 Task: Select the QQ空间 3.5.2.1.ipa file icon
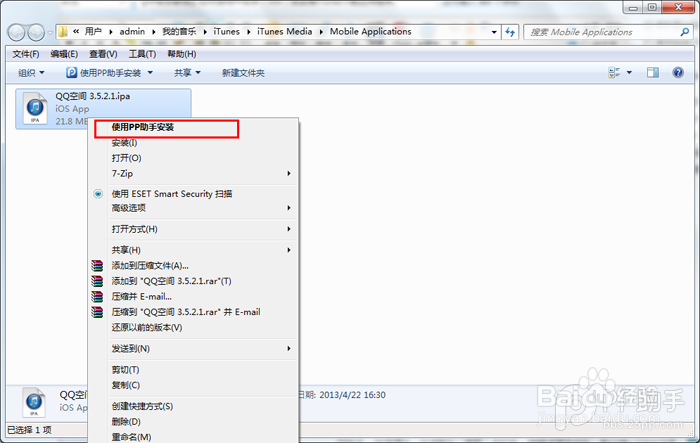point(35,108)
